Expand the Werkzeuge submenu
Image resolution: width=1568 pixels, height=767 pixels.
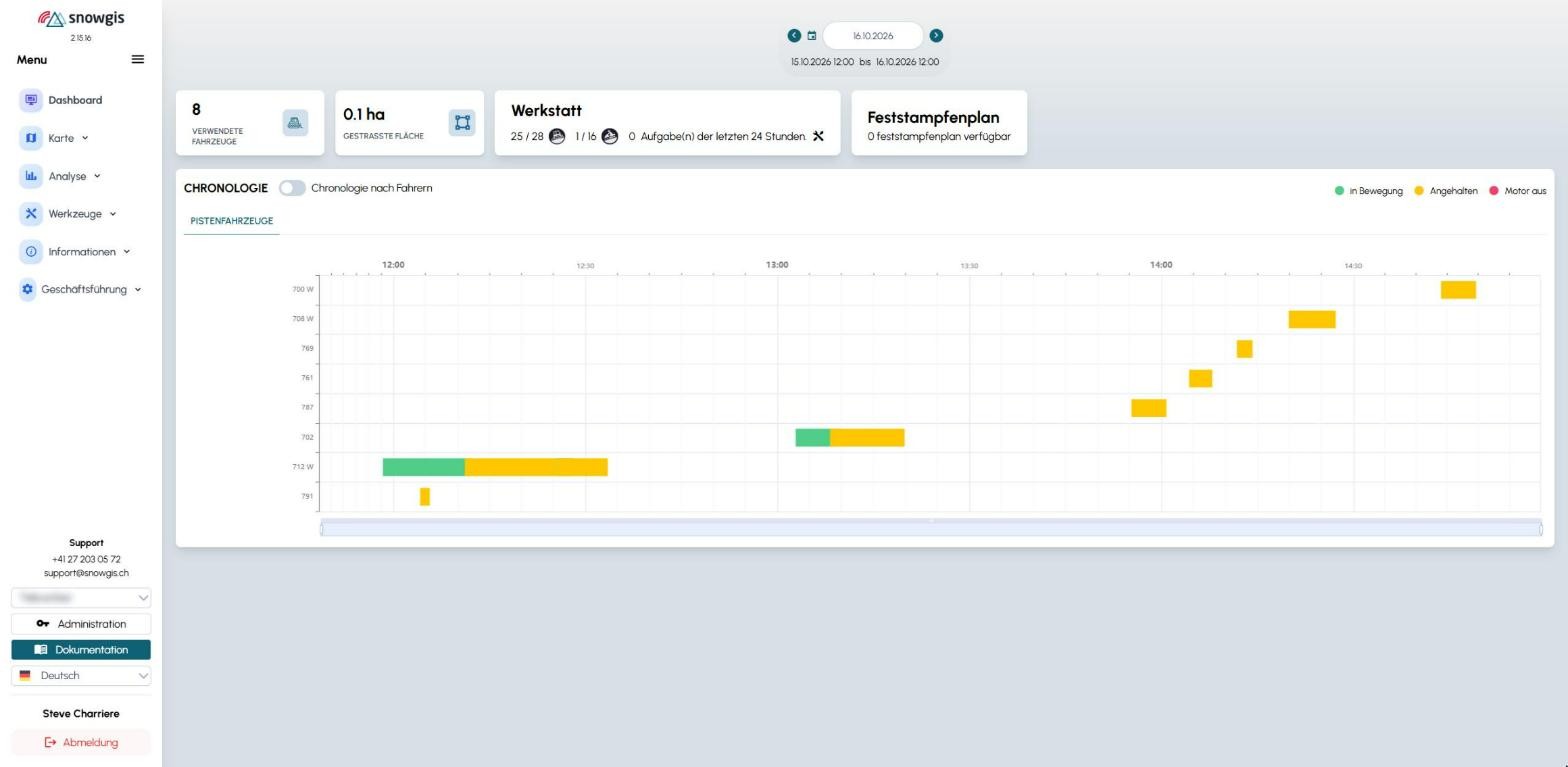pos(113,213)
